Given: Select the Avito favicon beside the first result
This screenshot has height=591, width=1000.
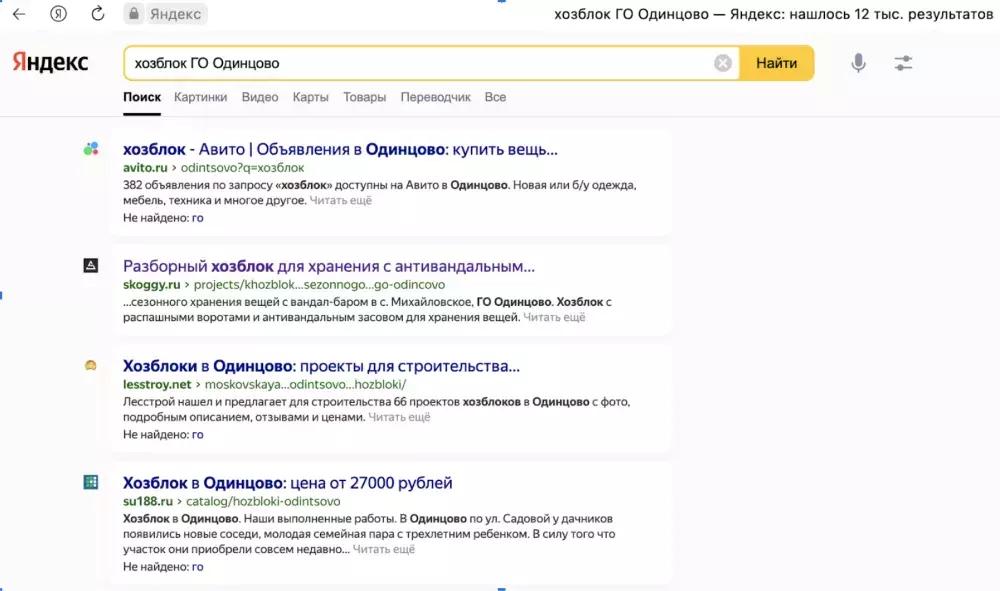Looking at the screenshot, I should click(91, 148).
